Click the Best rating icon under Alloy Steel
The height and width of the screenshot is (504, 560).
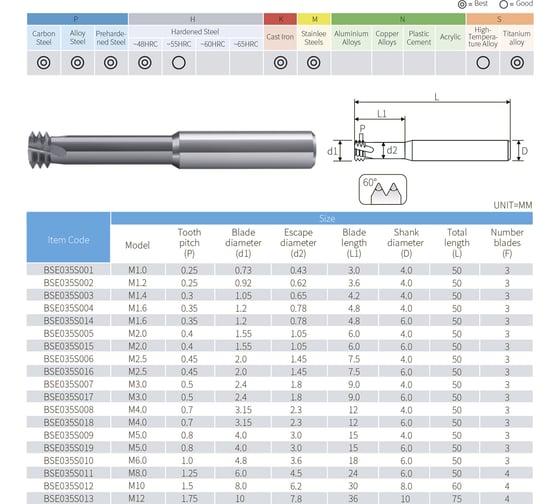pyautogui.click(x=78, y=63)
